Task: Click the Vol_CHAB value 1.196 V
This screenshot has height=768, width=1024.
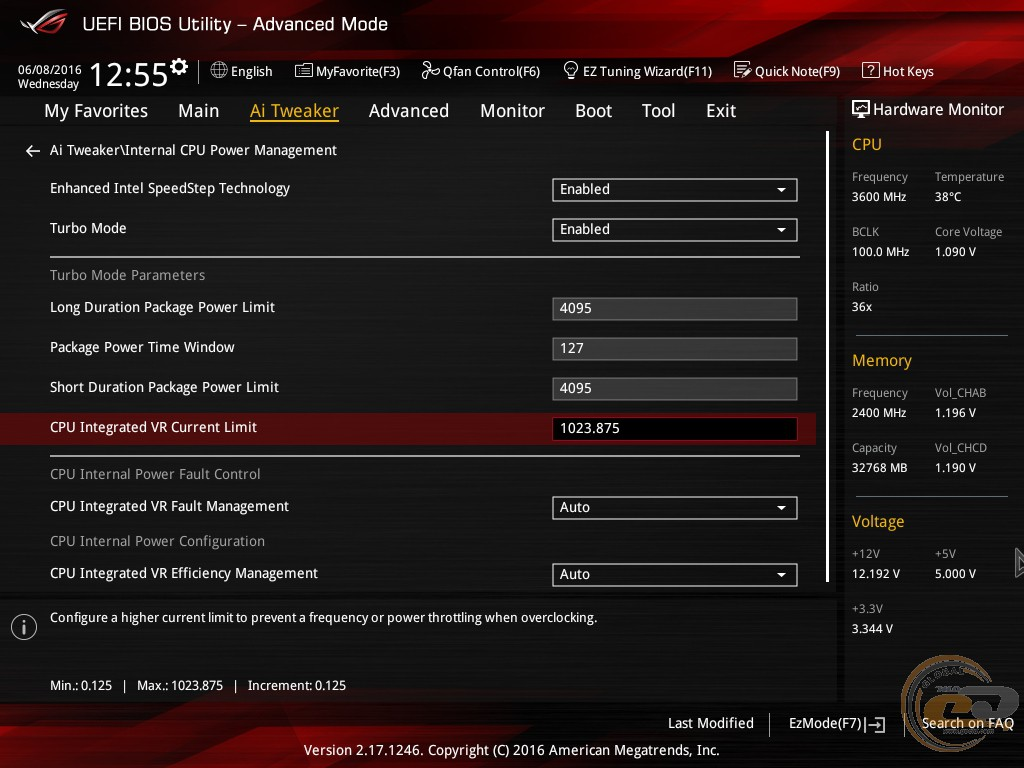Action: point(955,413)
